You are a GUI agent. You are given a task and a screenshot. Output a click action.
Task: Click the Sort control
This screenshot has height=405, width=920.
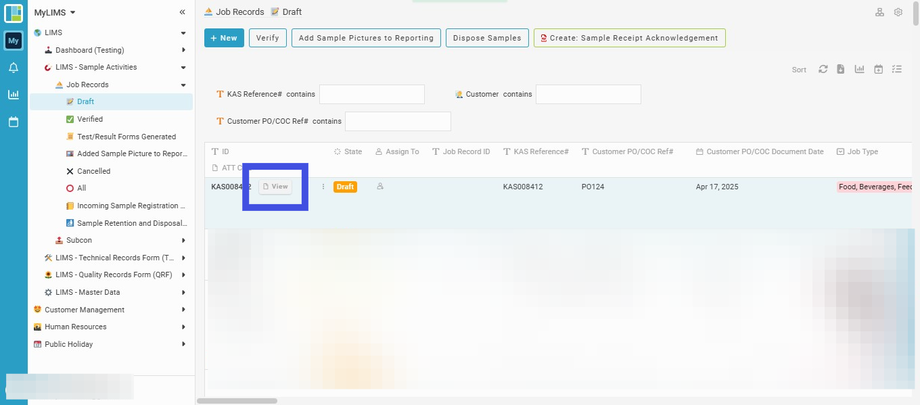[799, 70]
